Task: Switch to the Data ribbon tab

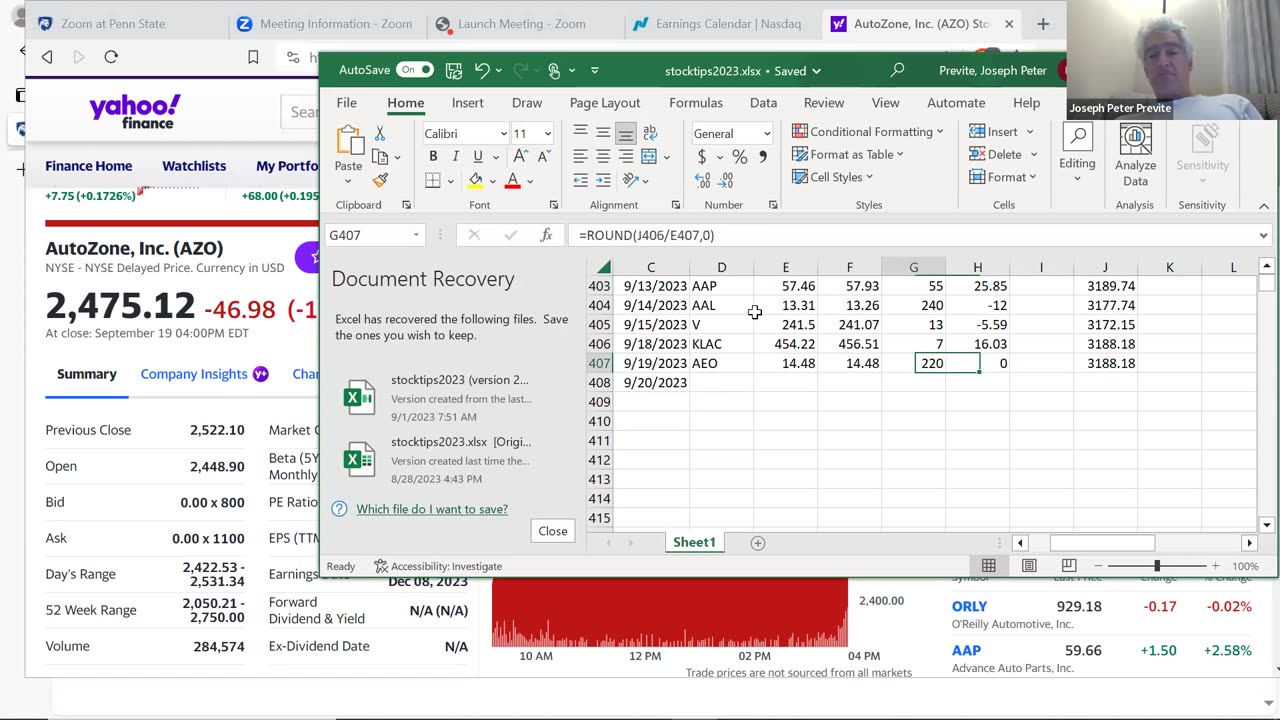Action: 763,103
